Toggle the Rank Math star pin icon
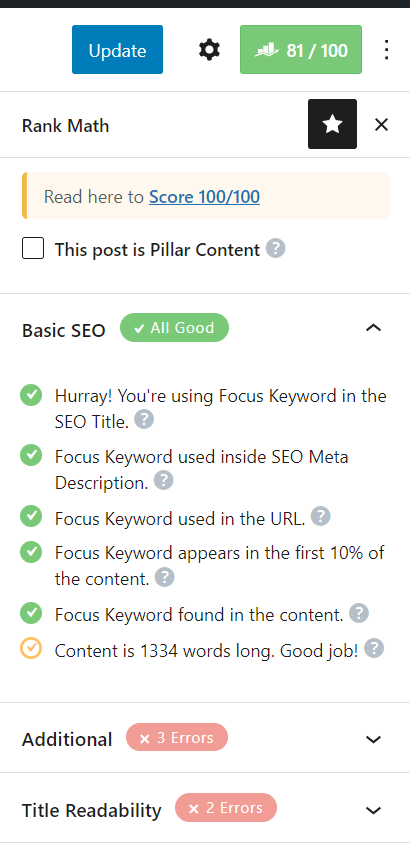This screenshot has width=410, height=855. click(333, 124)
